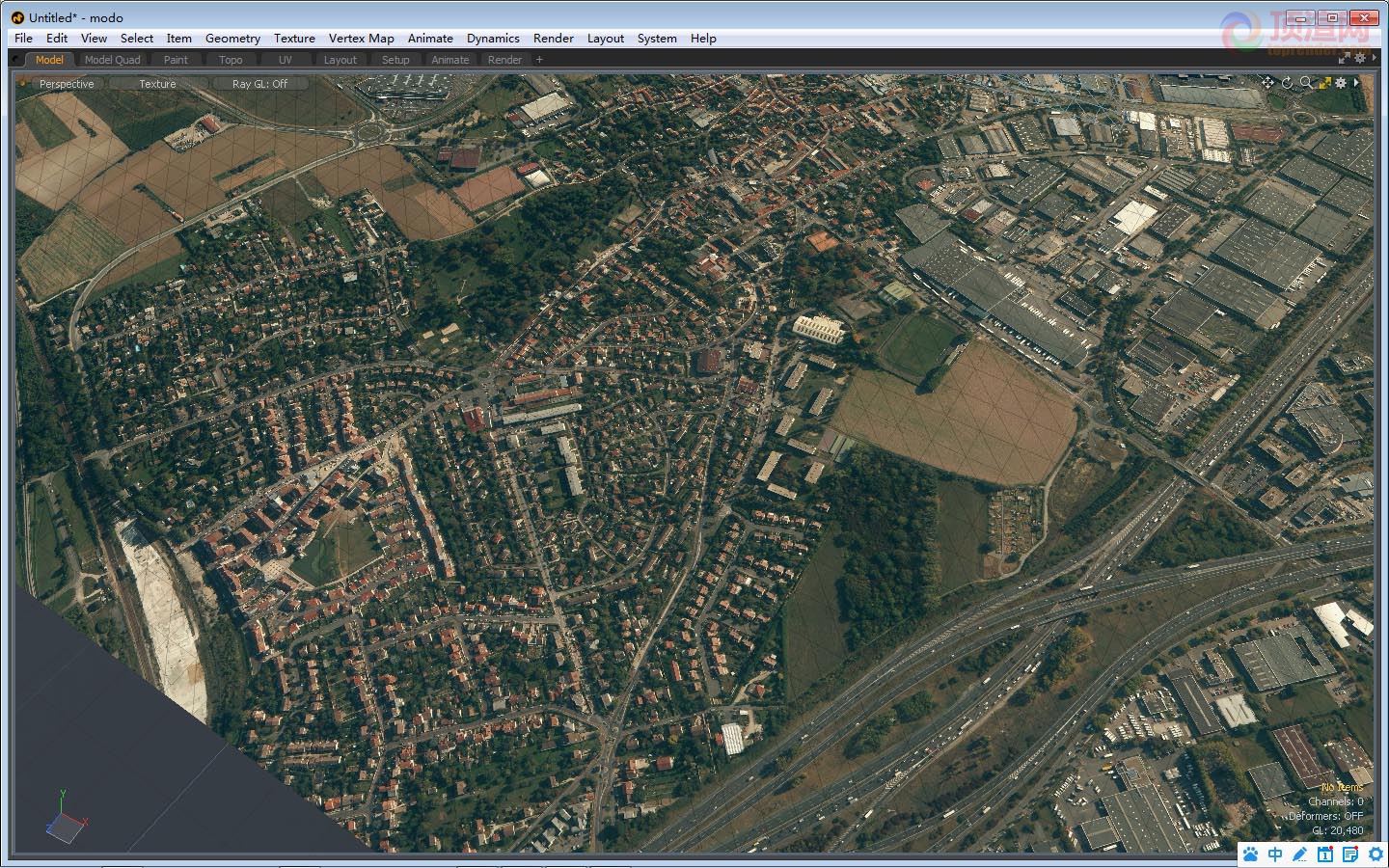Maximize viewport with yellow arrows icon
The height and width of the screenshot is (868, 1389).
pyautogui.click(x=1324, y=83)
